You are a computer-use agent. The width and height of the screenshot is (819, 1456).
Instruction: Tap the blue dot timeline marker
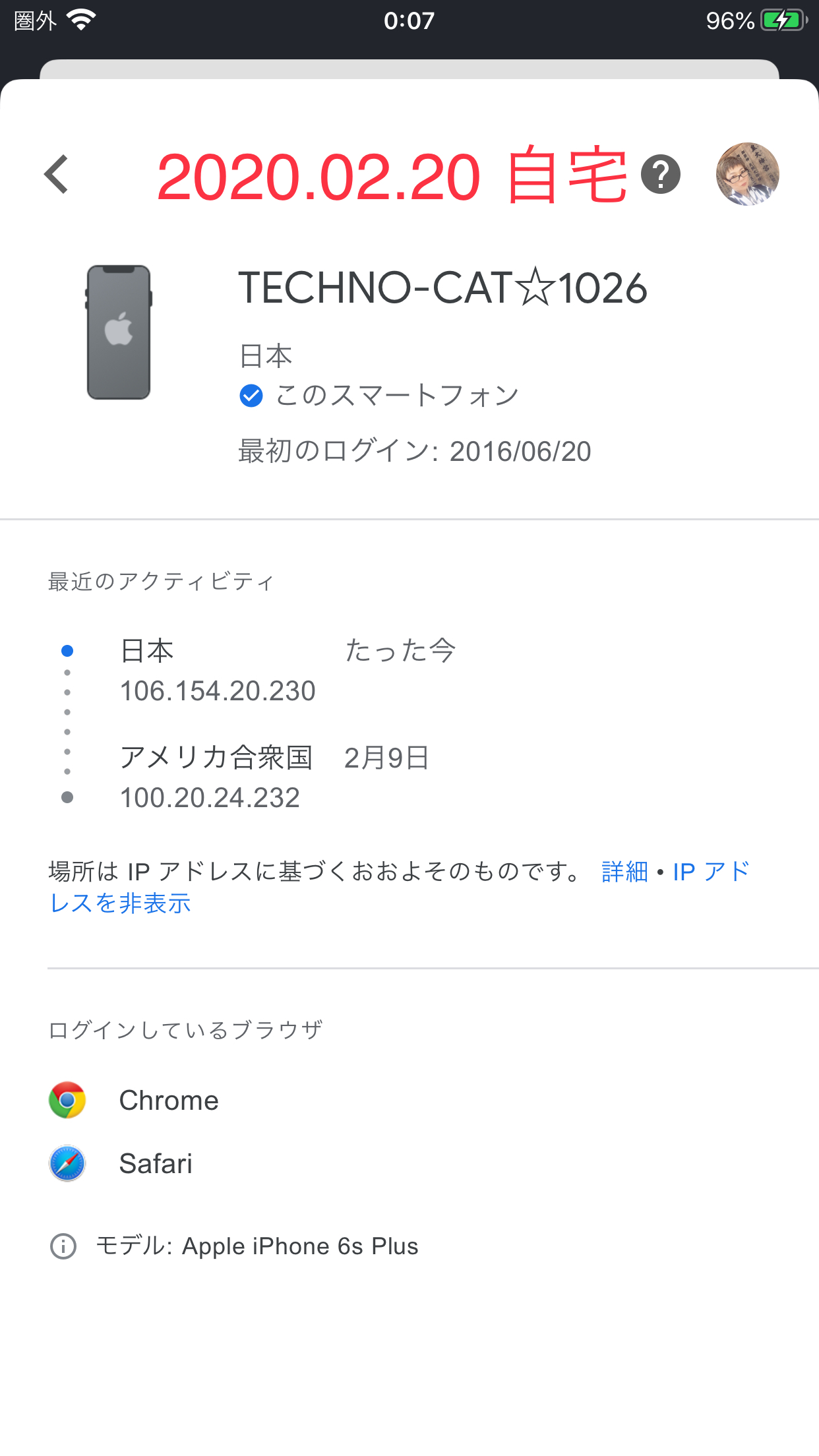67,651
